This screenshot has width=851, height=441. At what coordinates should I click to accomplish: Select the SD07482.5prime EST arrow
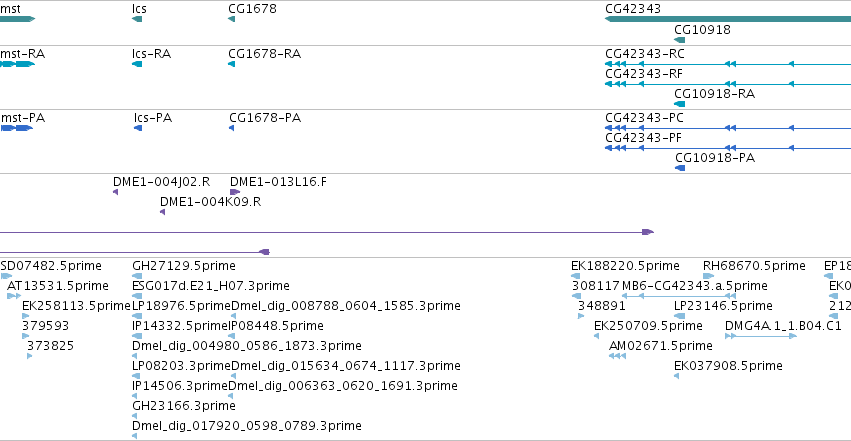point(6,276)
